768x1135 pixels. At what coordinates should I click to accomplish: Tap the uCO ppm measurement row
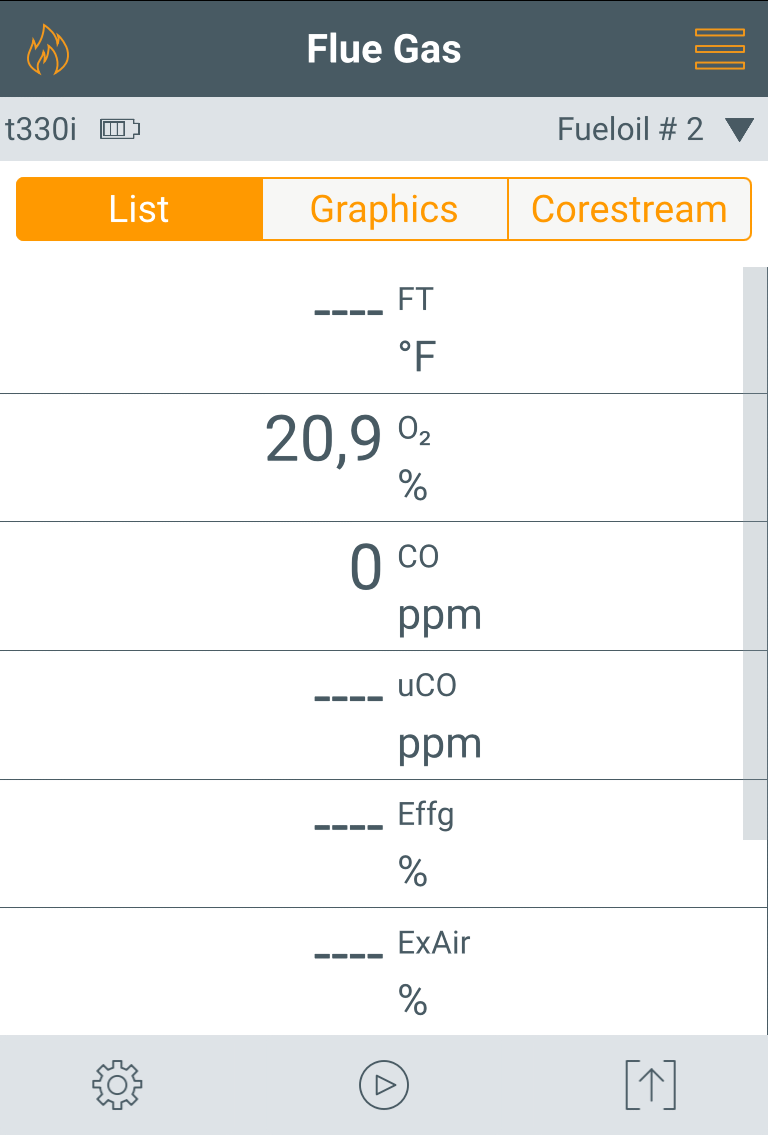click(x=372, y=715)
